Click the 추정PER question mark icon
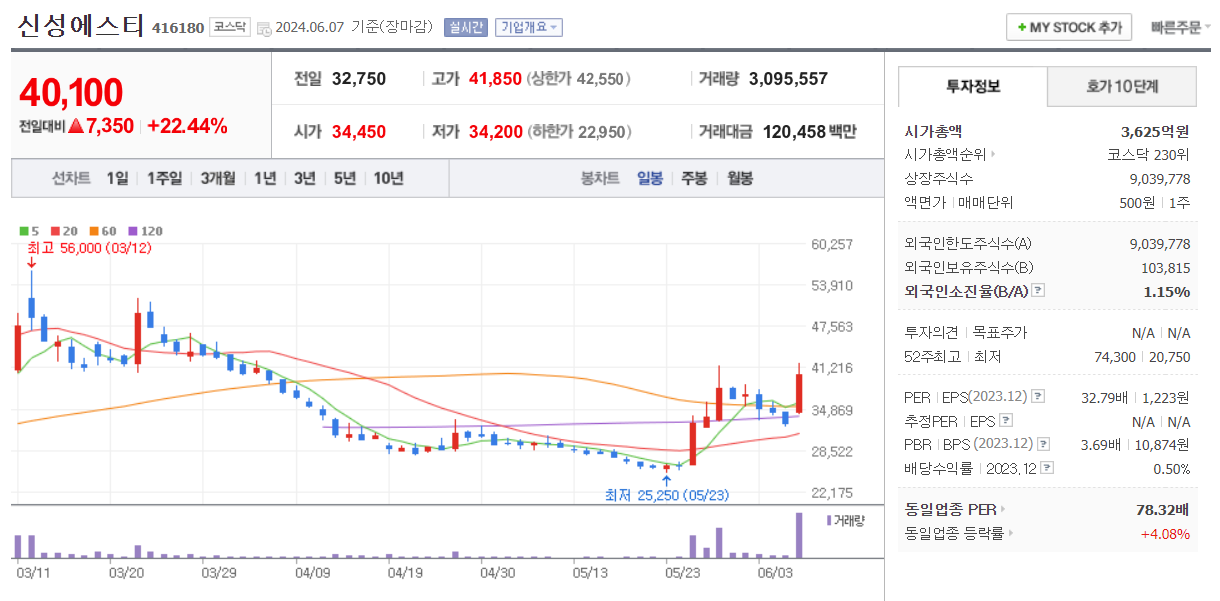The width and height of the screenshot is (1220, 601). click(1006, 419)
